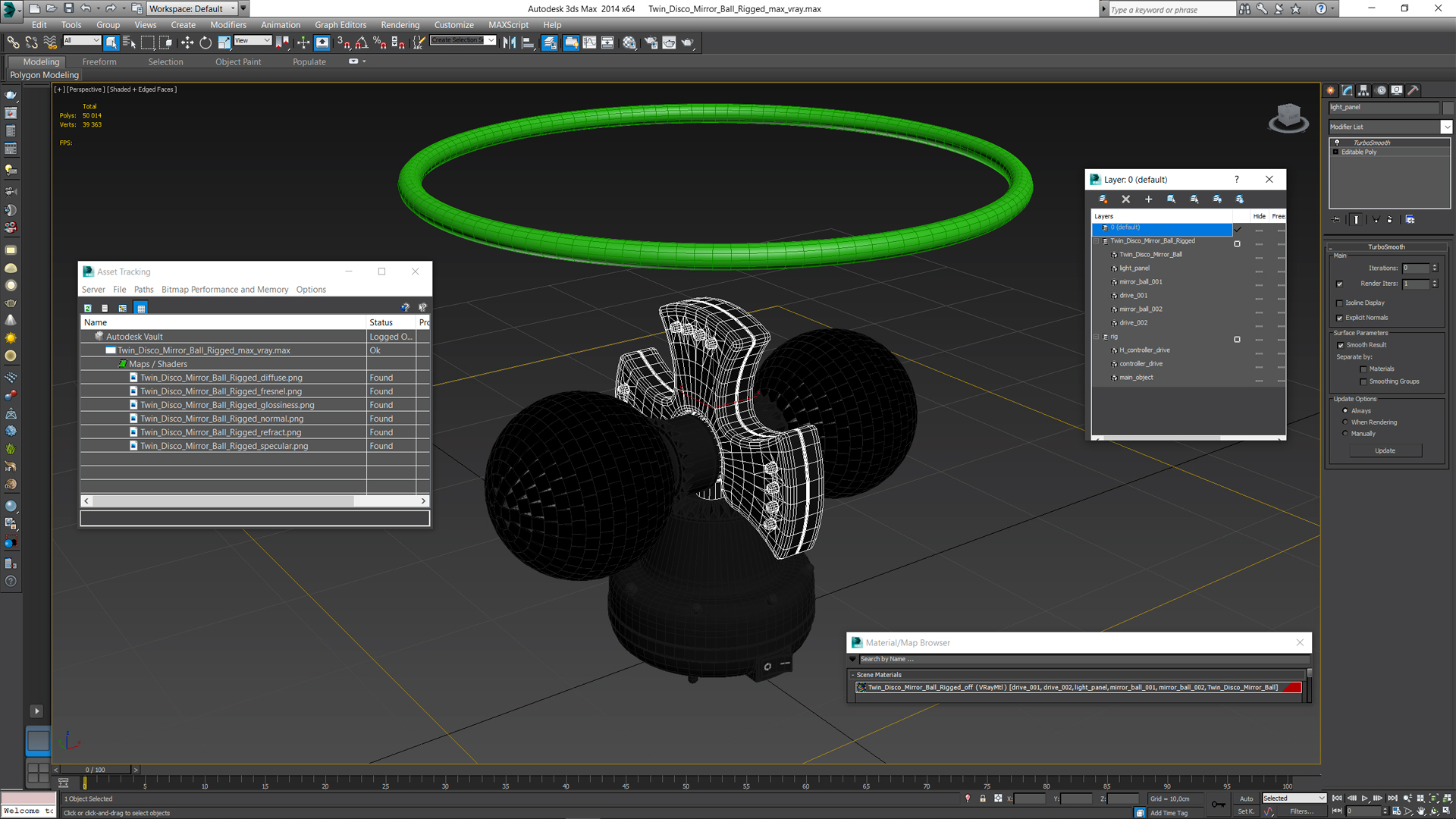Viewport: 1456px width, 819px height.
Task: Uncheck Explicit Normals checkbox
Action: (x=1340, y=318)
